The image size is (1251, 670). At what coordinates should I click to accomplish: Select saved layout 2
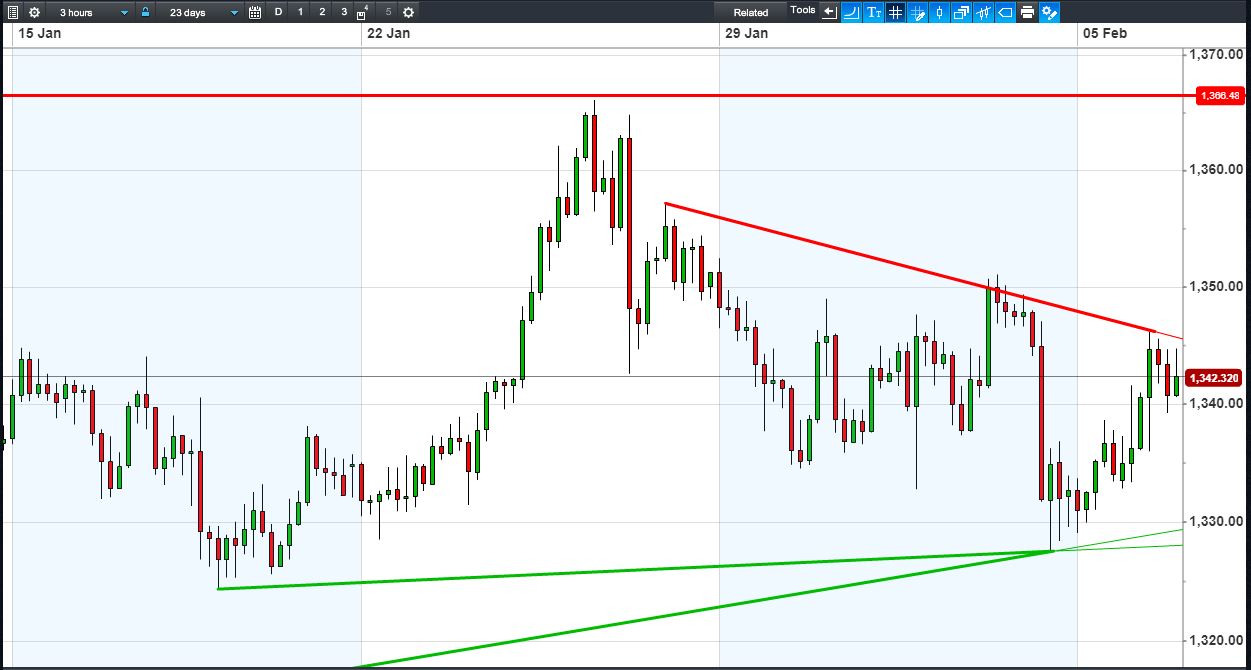click(x=322, y=12)
